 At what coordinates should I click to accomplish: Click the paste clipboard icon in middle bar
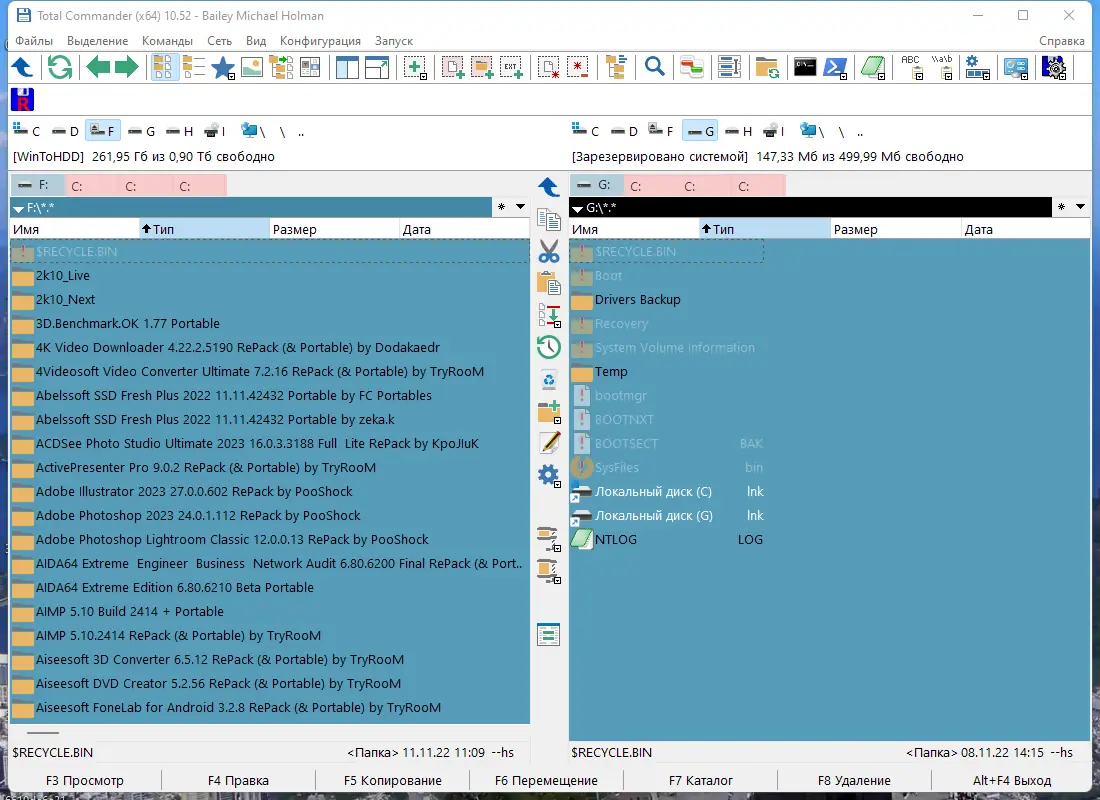point(549,283)
